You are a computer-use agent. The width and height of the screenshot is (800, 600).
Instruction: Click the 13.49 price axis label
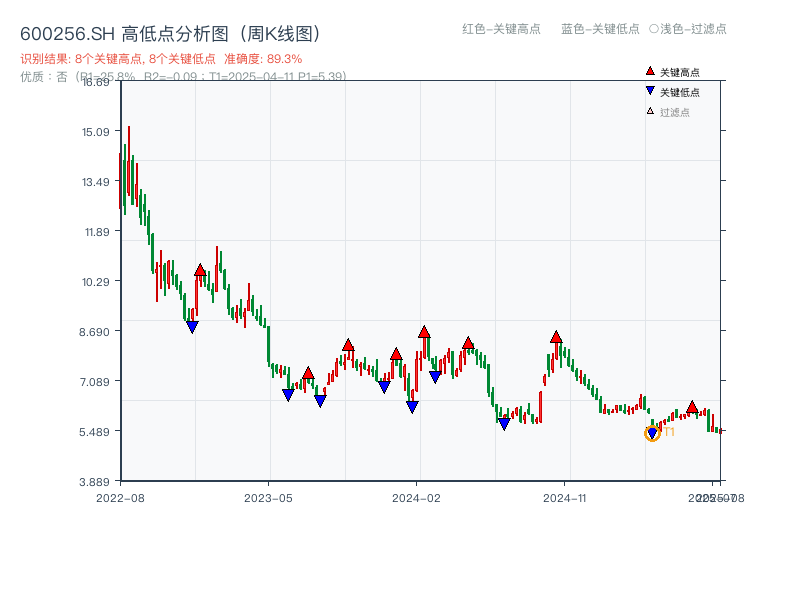[95, 182]
